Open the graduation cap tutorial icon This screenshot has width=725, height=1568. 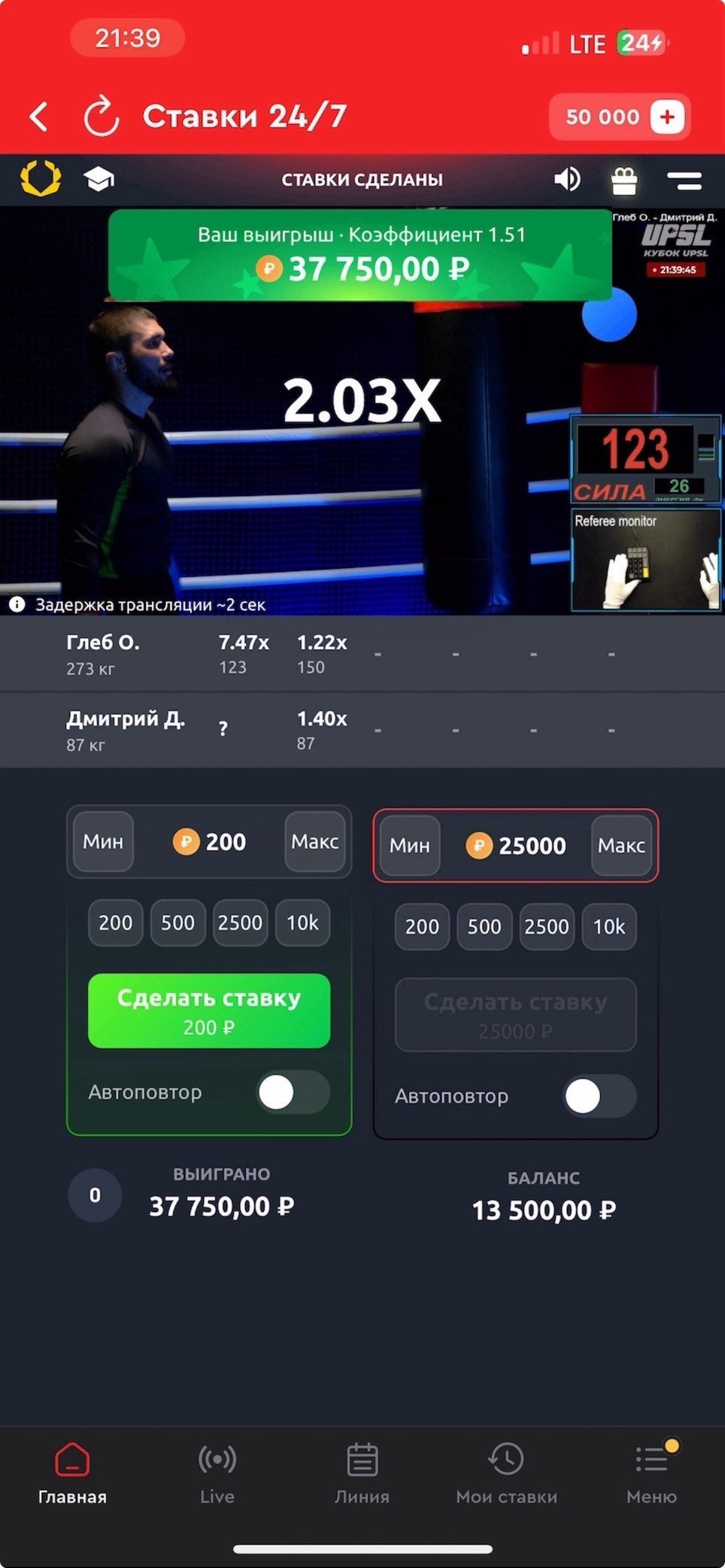point(99,179)
